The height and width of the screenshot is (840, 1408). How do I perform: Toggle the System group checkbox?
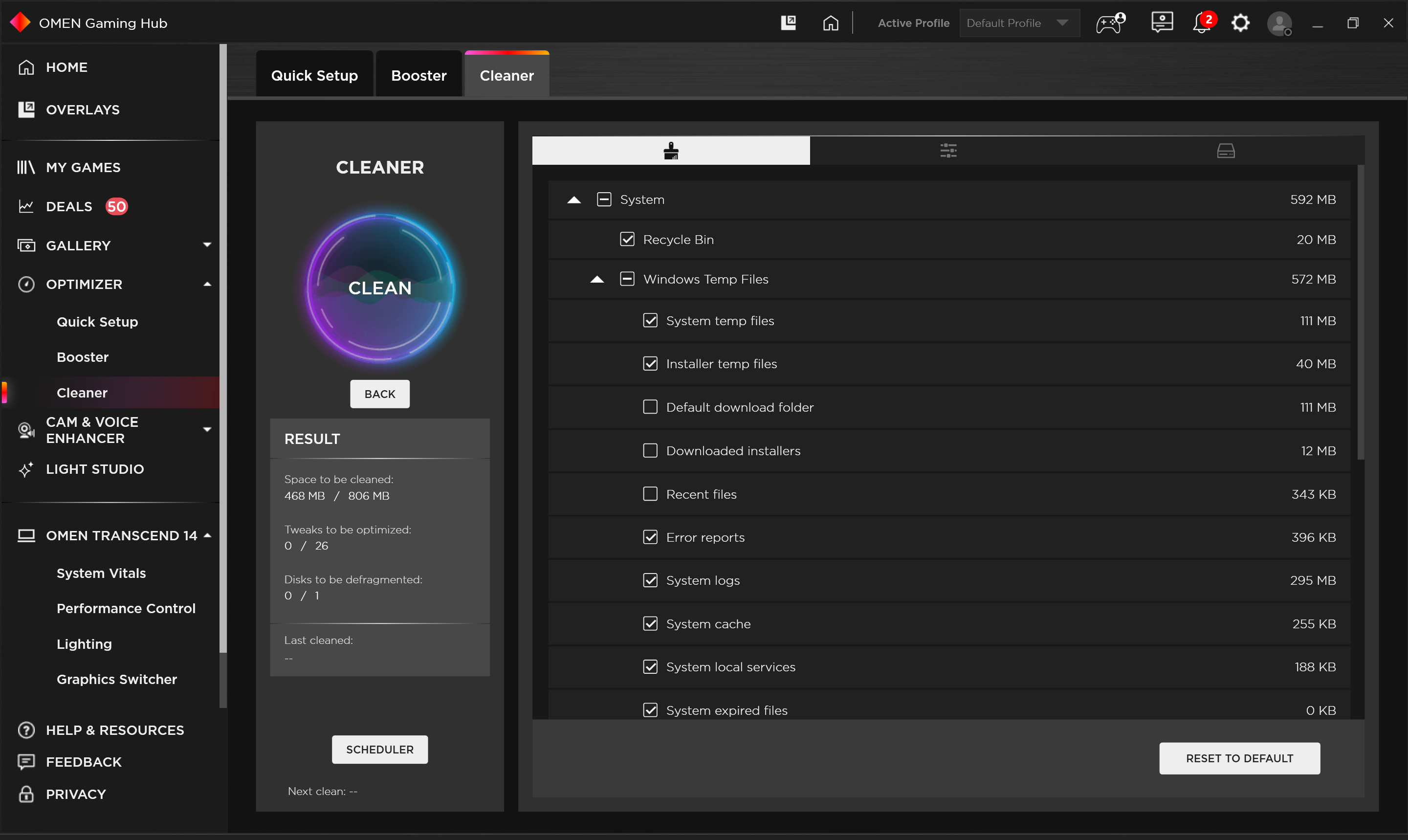[604, 200]
